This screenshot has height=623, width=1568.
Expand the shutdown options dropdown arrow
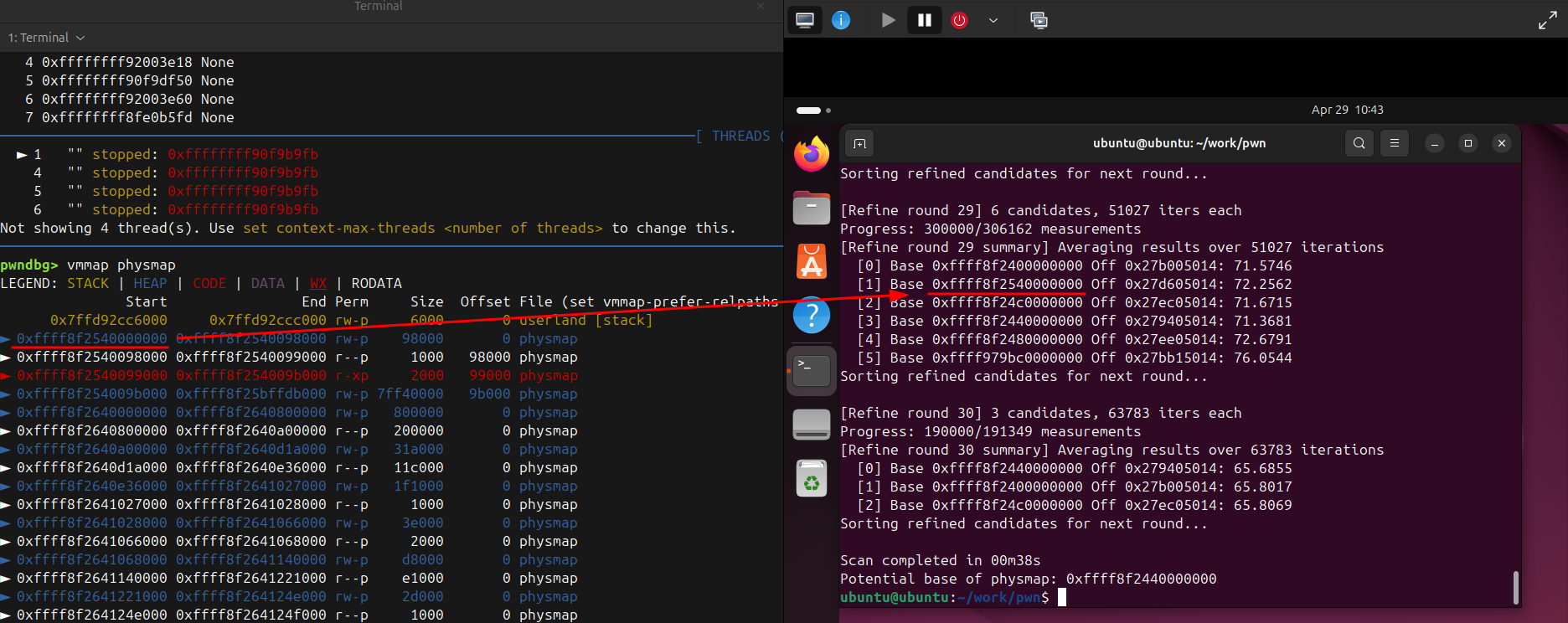pos(993,20)
